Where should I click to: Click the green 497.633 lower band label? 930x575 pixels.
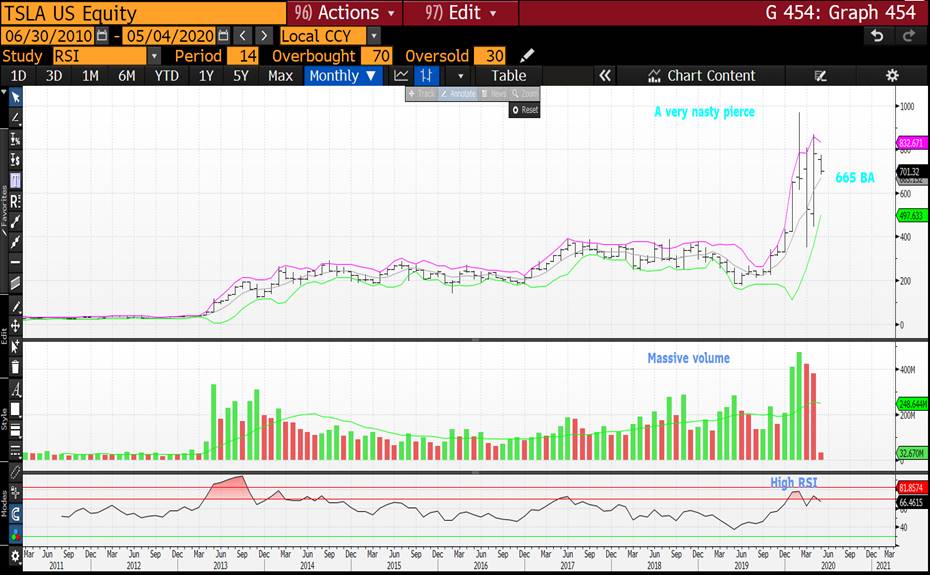pyautogui.click(x=912, y=215)
